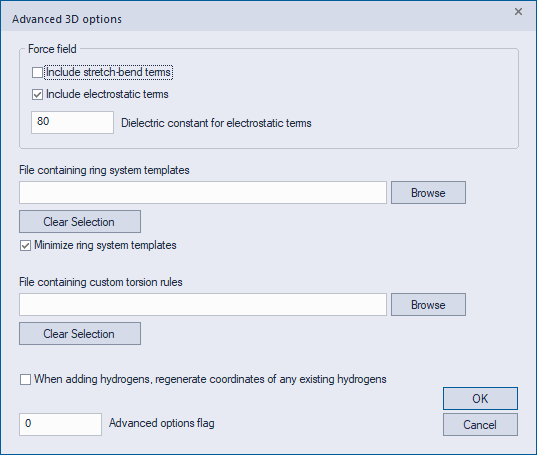Click the custom torsion rules file field

pyautogui.click(x=203, y=304)
